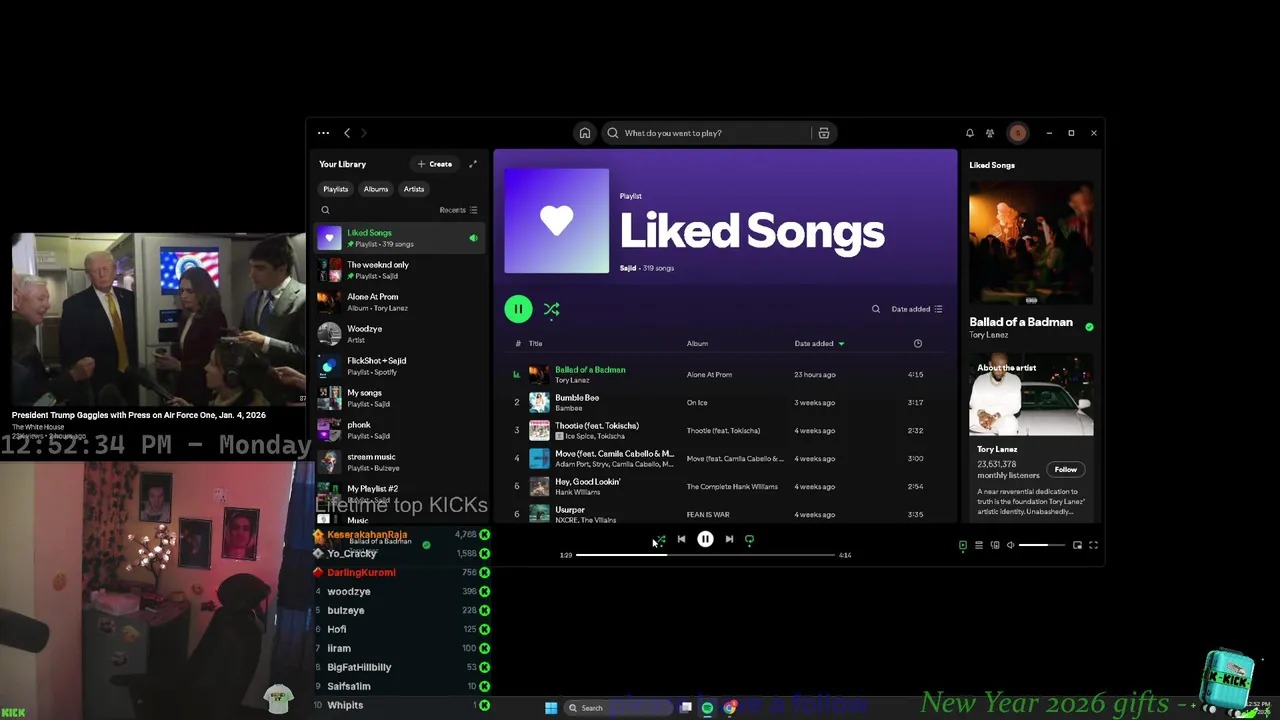Seek along the song progress bar
Screen dimensions: 1280x720
coord(705,555)
